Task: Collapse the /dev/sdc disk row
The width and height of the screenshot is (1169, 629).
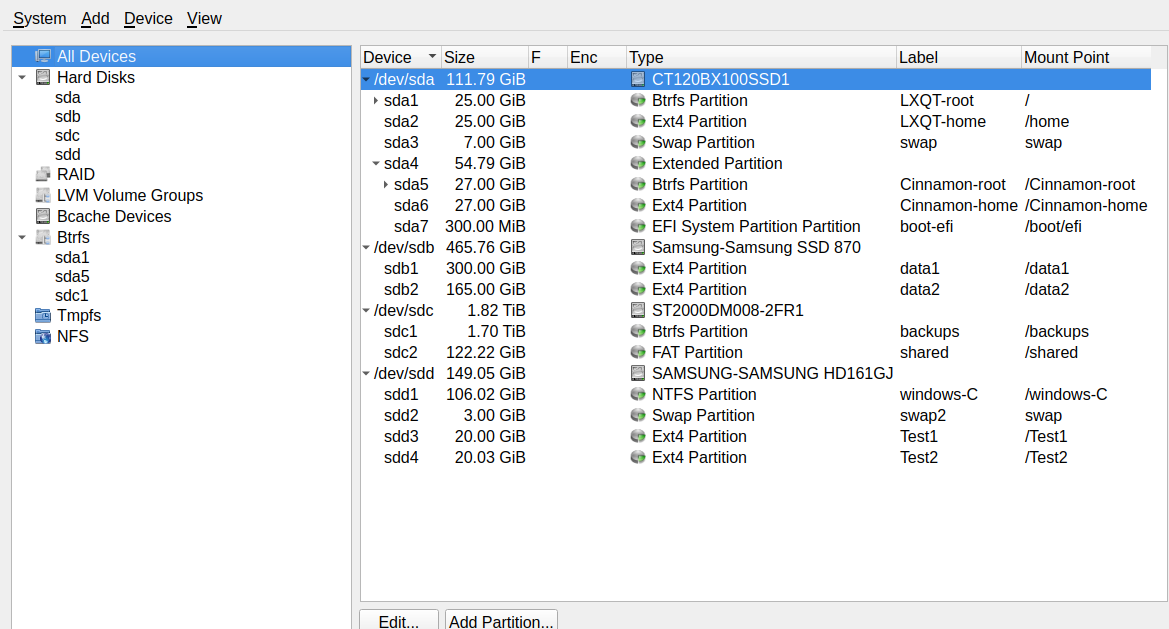Action: pos(366,311)
